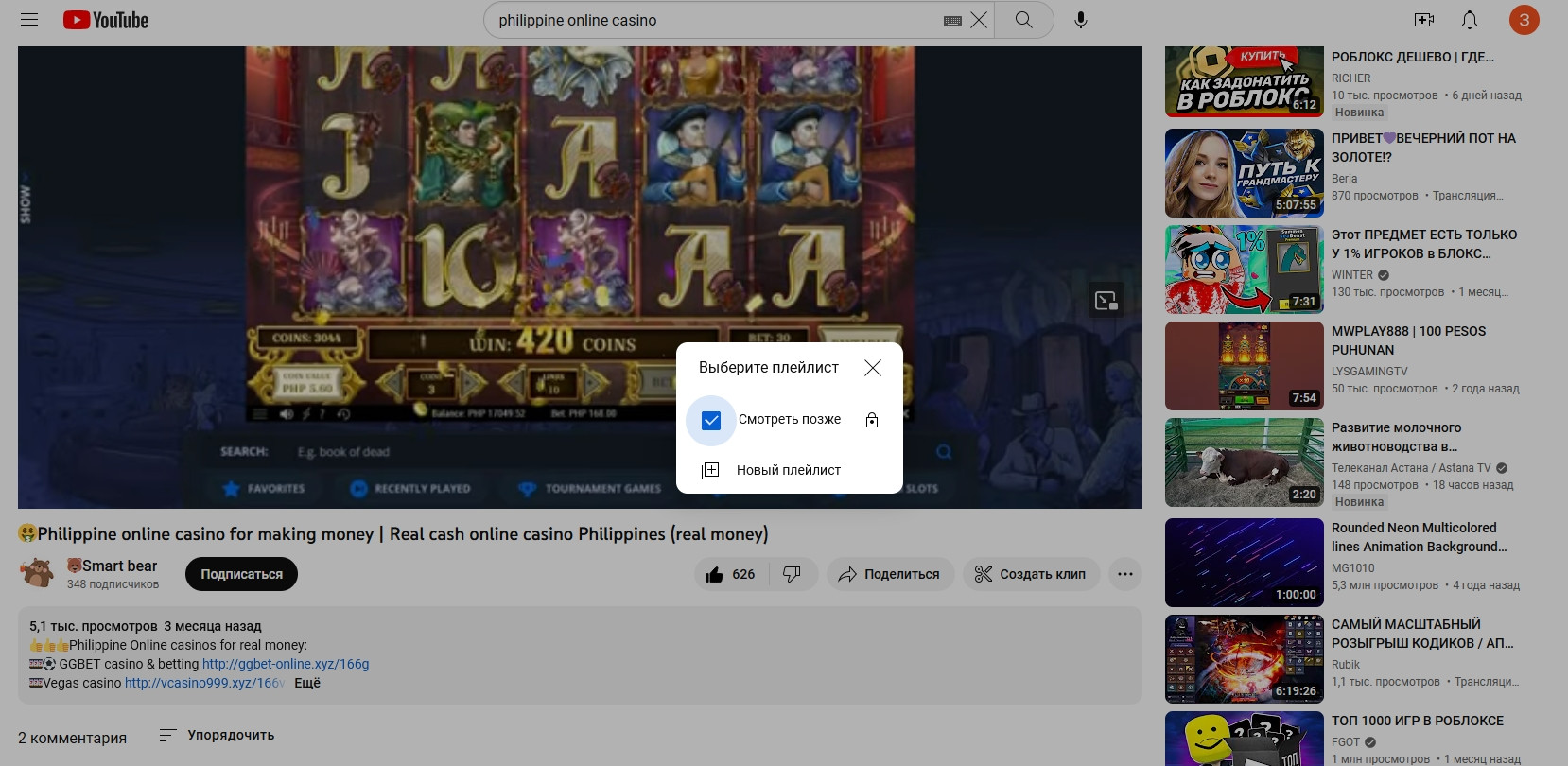Open channel name RICHER

tap(1350, 78)
